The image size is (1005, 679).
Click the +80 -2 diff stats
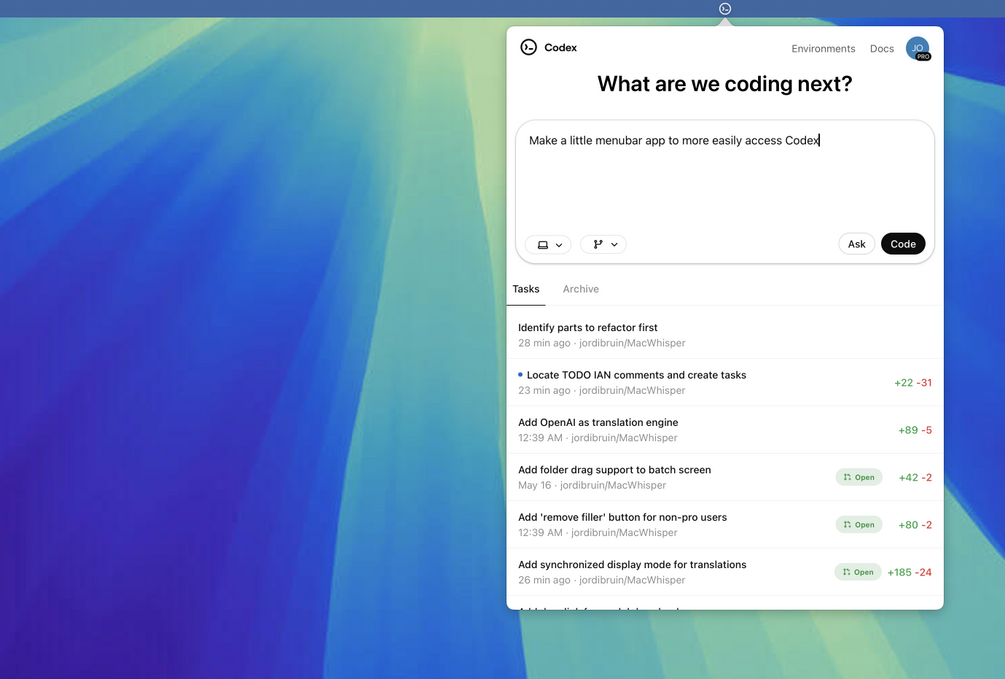tap(915, 525)
